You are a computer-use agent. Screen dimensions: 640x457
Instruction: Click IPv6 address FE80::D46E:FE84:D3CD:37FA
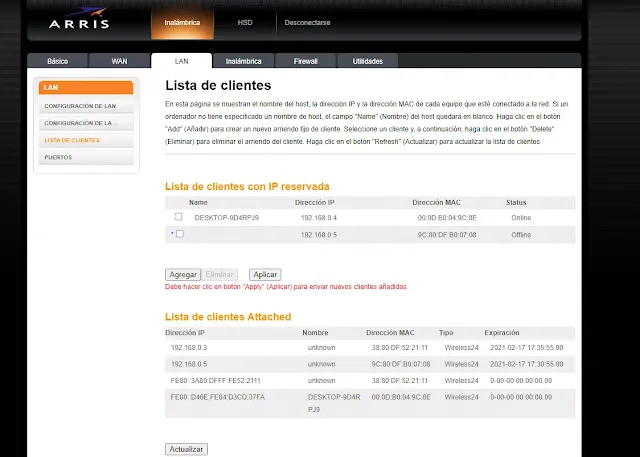(x=218, y=397)
